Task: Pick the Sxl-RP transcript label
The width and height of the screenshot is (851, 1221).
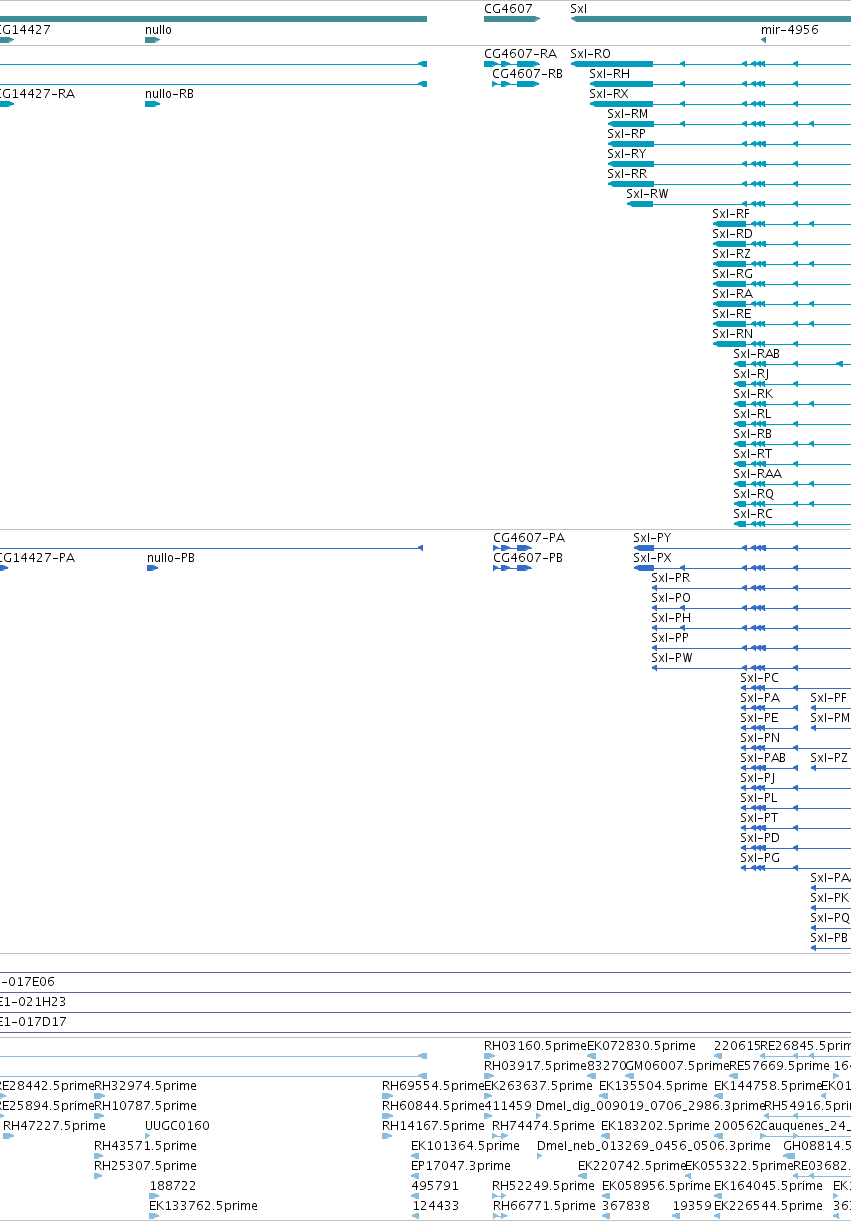Action: coord(627,134)
